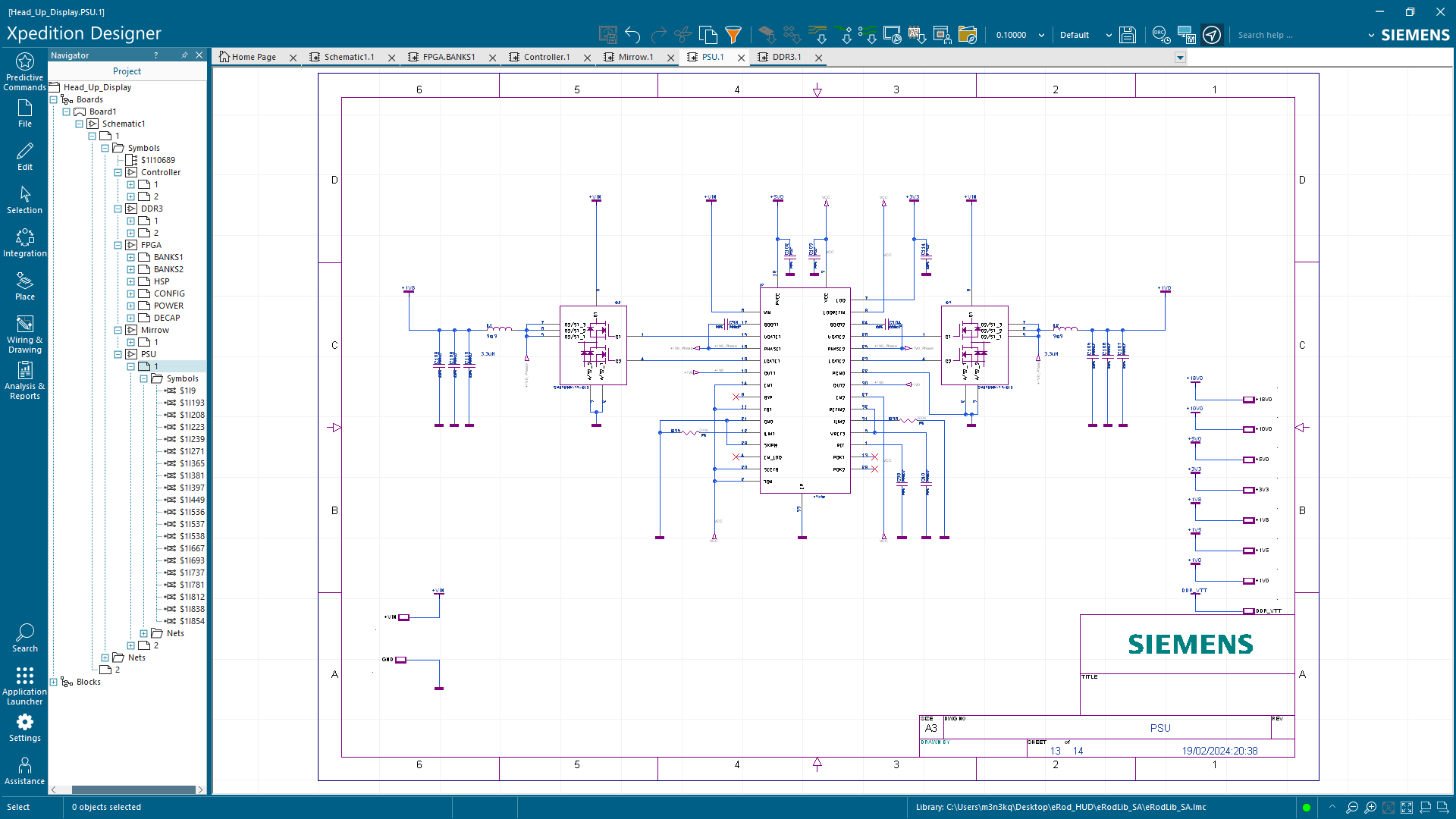Switch to the DDR3.1 tab
Screen dimensions: 1456x819
(x=786, y=57)
